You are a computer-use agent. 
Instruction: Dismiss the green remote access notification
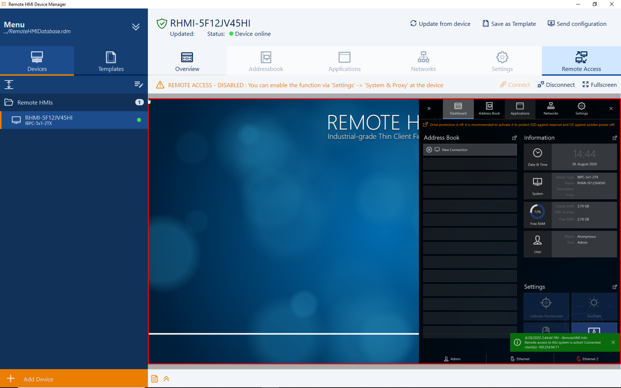coord(613,342)
